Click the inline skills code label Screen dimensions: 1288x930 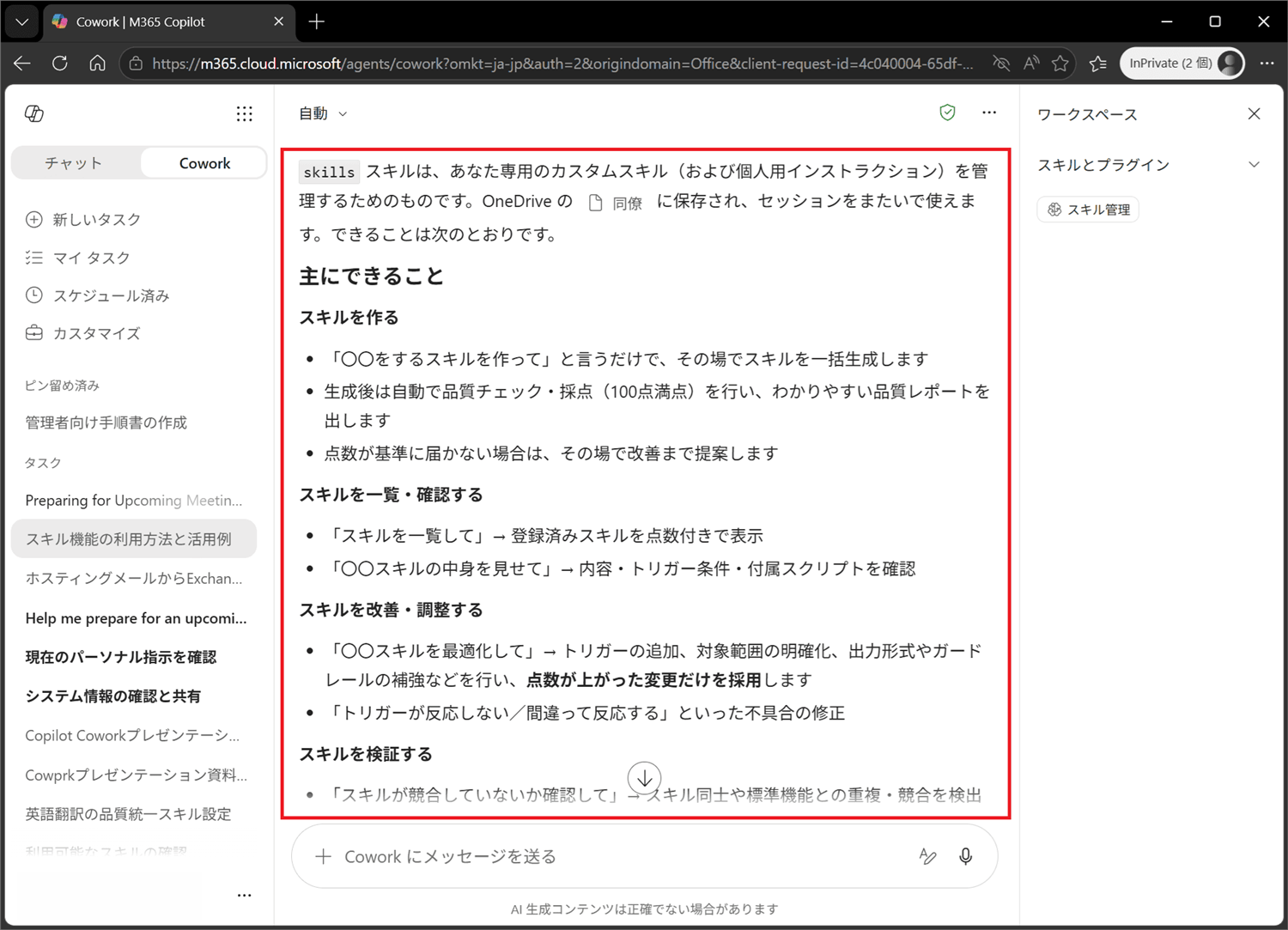click(329, 172)
